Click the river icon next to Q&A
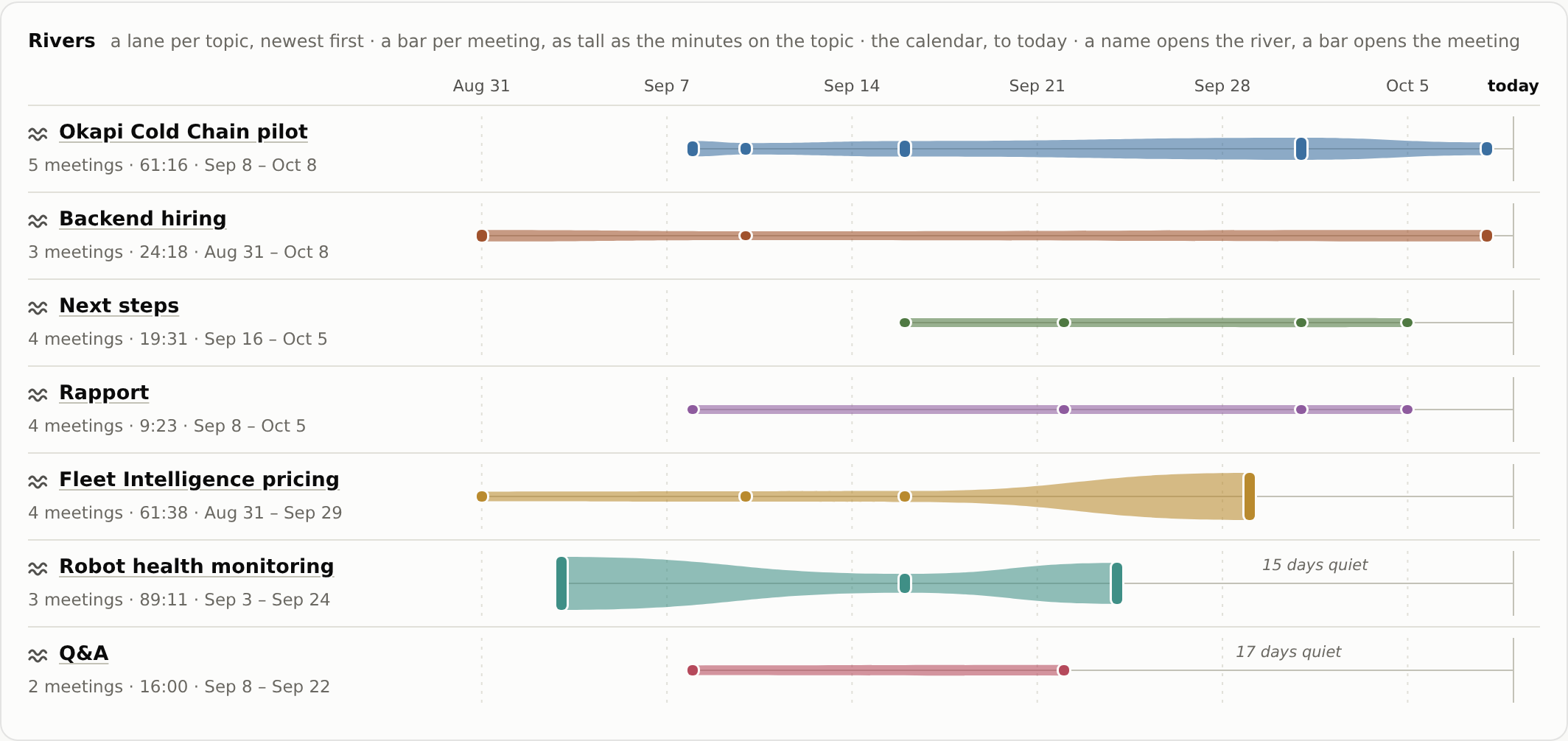The width and height of the screenshot is (1568, 741). click(38, 655)
